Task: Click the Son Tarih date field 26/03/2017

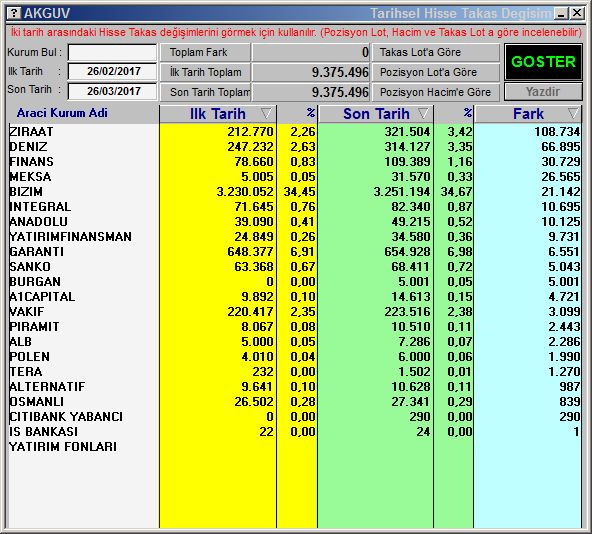Action: click(112, 91)
